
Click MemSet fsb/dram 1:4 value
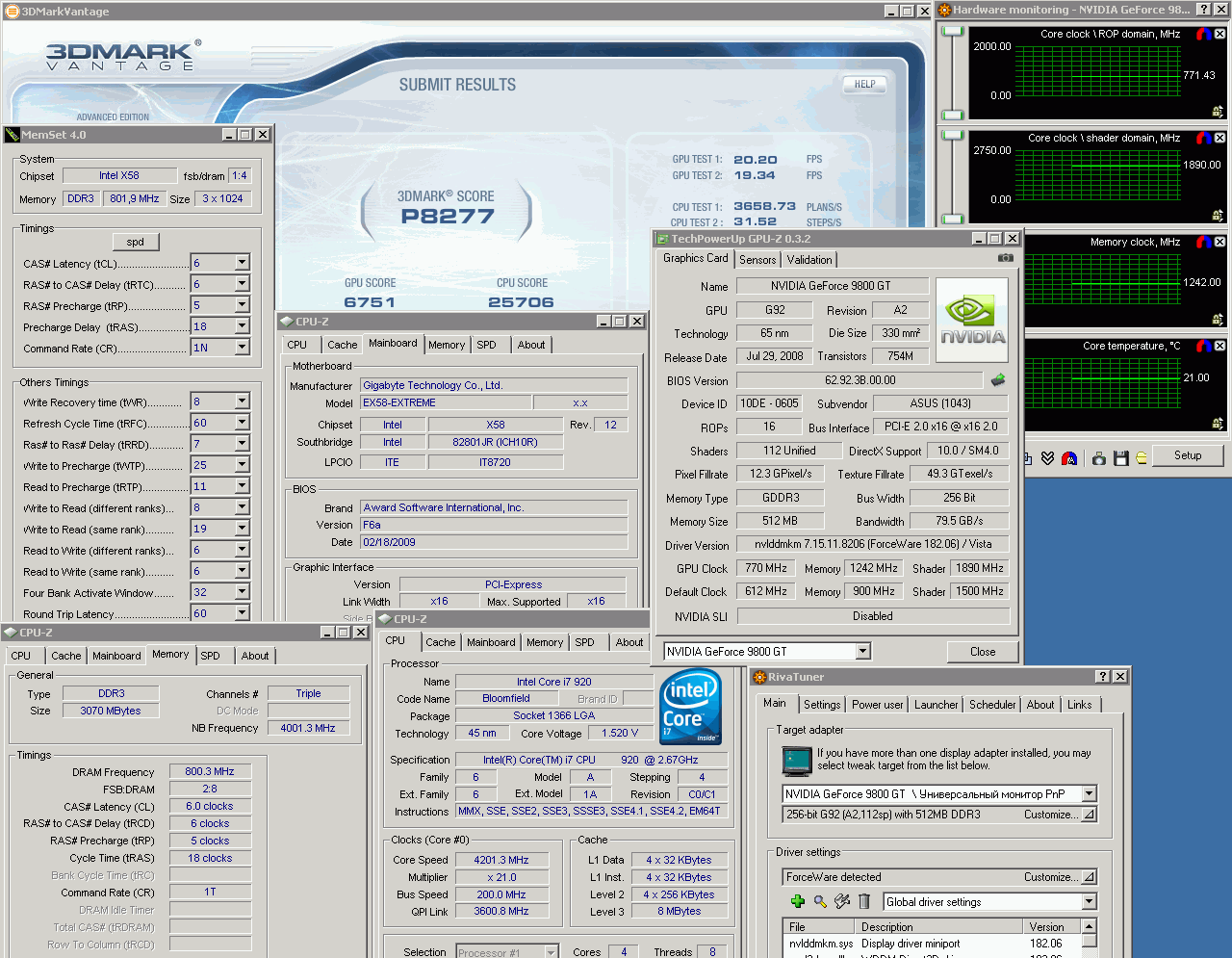(240, 176)
